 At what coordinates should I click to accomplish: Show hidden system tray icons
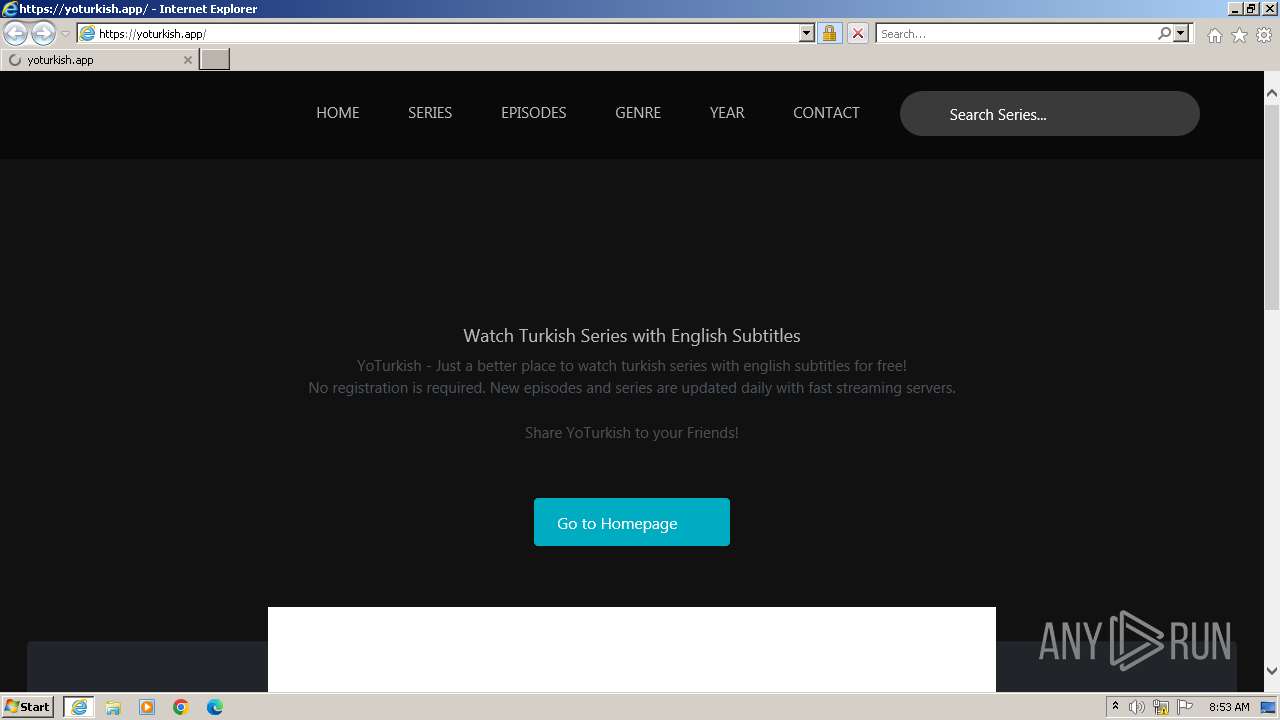pyautogui.click(x=1115, y=707)
